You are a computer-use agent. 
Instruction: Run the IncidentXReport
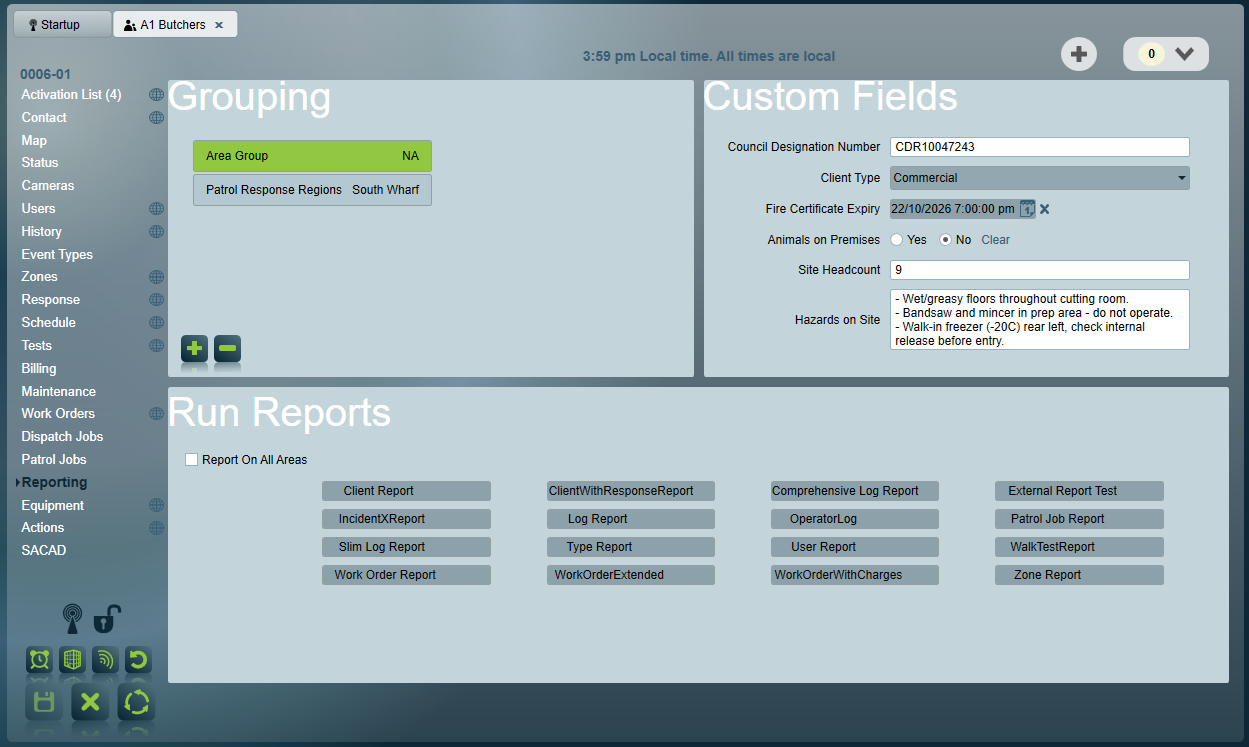pyautogui.click(x=406, y=519)
